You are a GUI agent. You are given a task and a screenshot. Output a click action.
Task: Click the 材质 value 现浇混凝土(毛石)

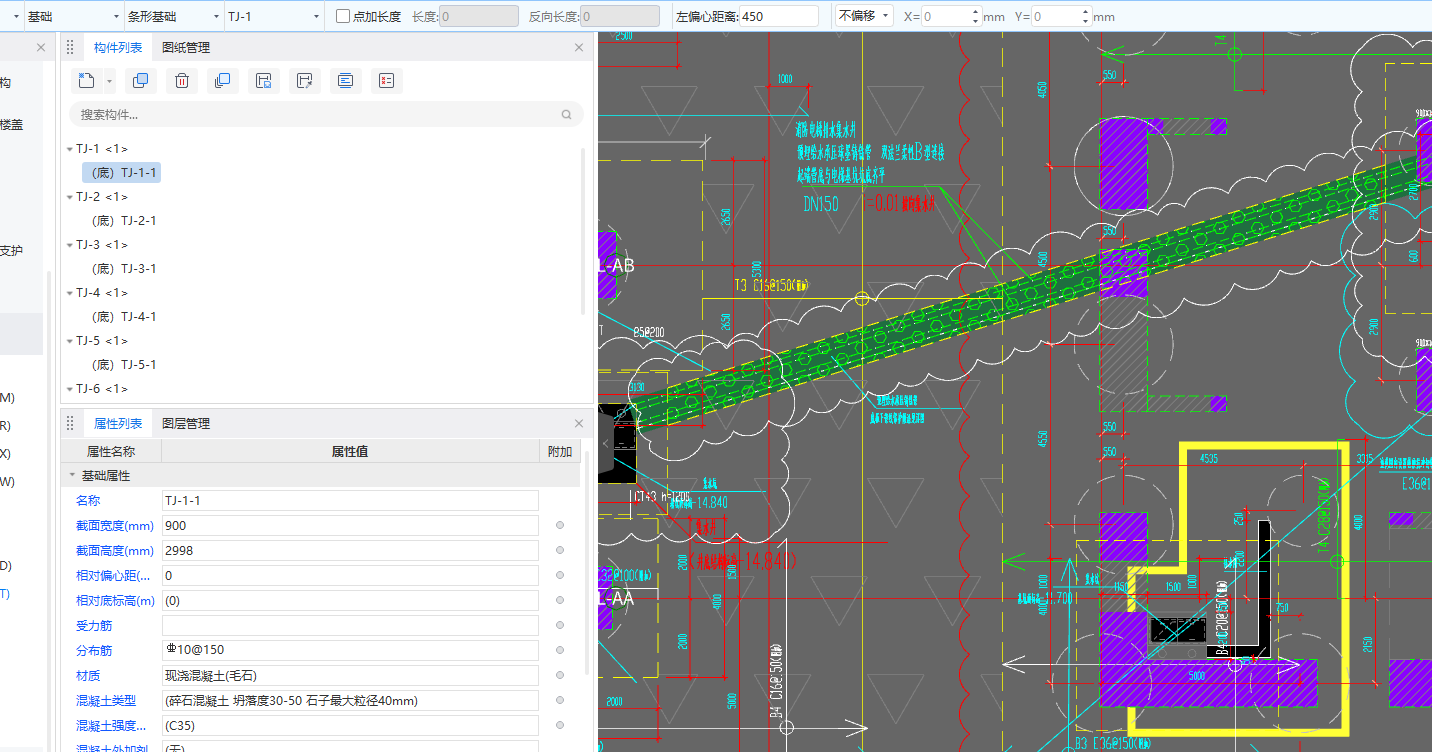350,675
